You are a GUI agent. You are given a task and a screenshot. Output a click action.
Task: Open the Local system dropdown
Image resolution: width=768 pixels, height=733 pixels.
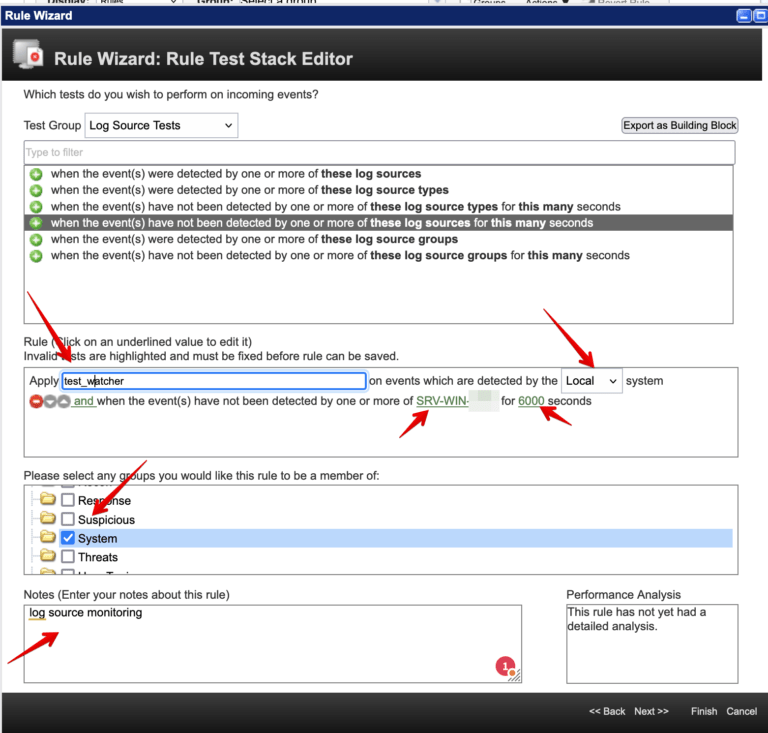592,381
